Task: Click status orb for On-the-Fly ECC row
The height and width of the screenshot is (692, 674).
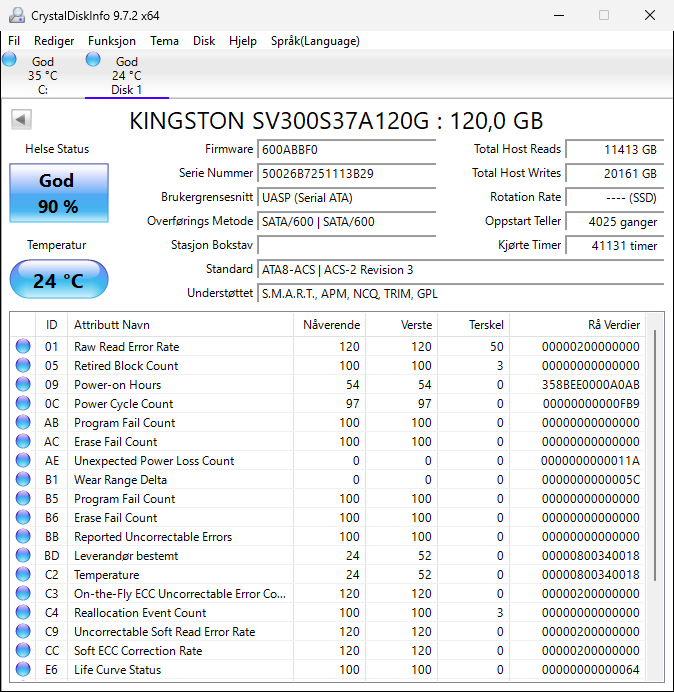Action: pyautogui.click(x=23, y=593)
